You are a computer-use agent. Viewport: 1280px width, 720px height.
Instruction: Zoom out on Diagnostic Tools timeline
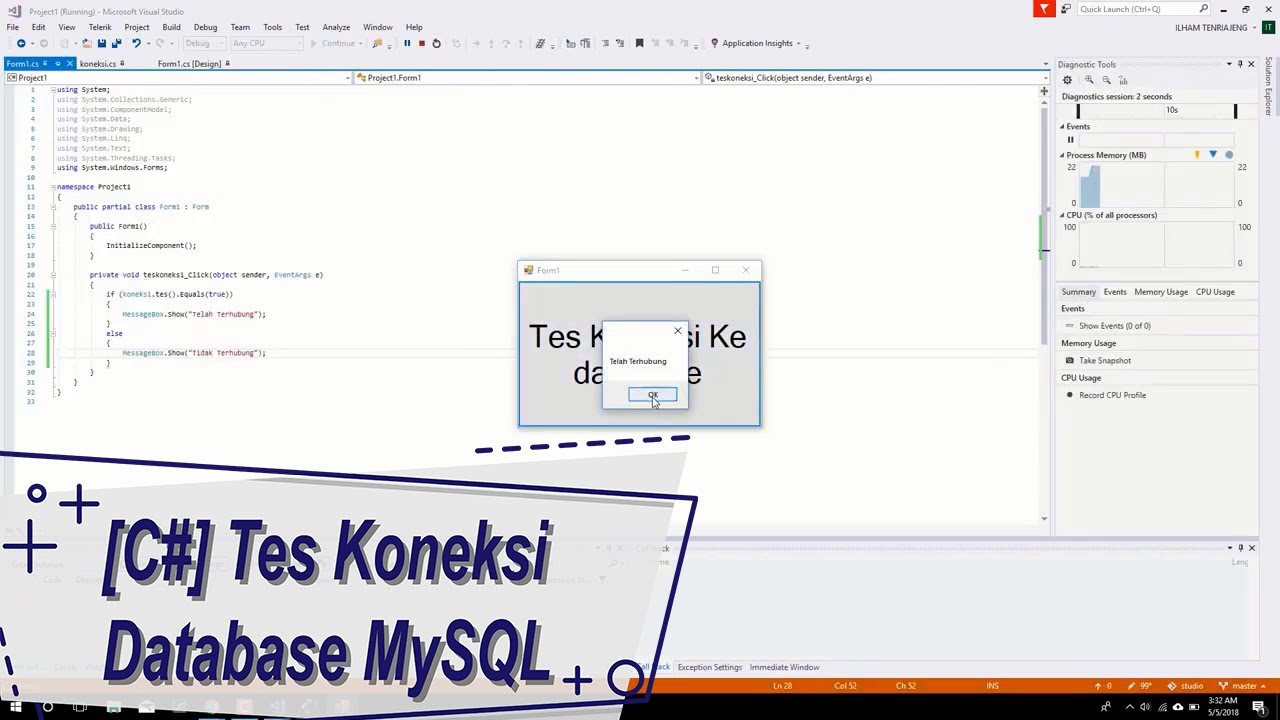tap(1106, 80)
